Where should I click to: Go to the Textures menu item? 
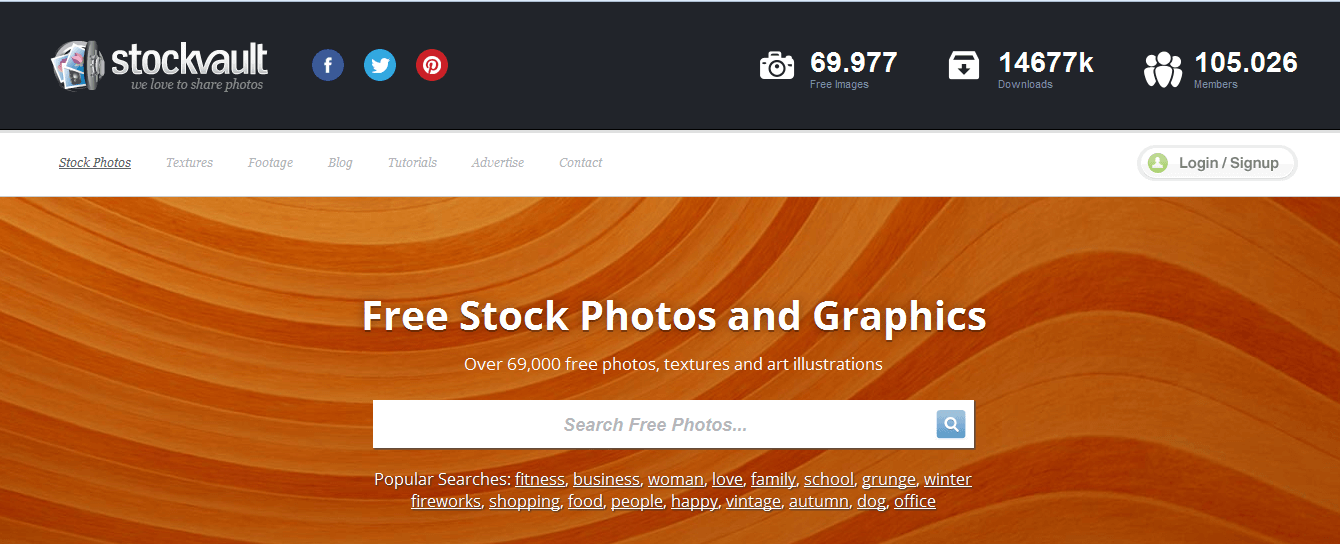[190, 162]
